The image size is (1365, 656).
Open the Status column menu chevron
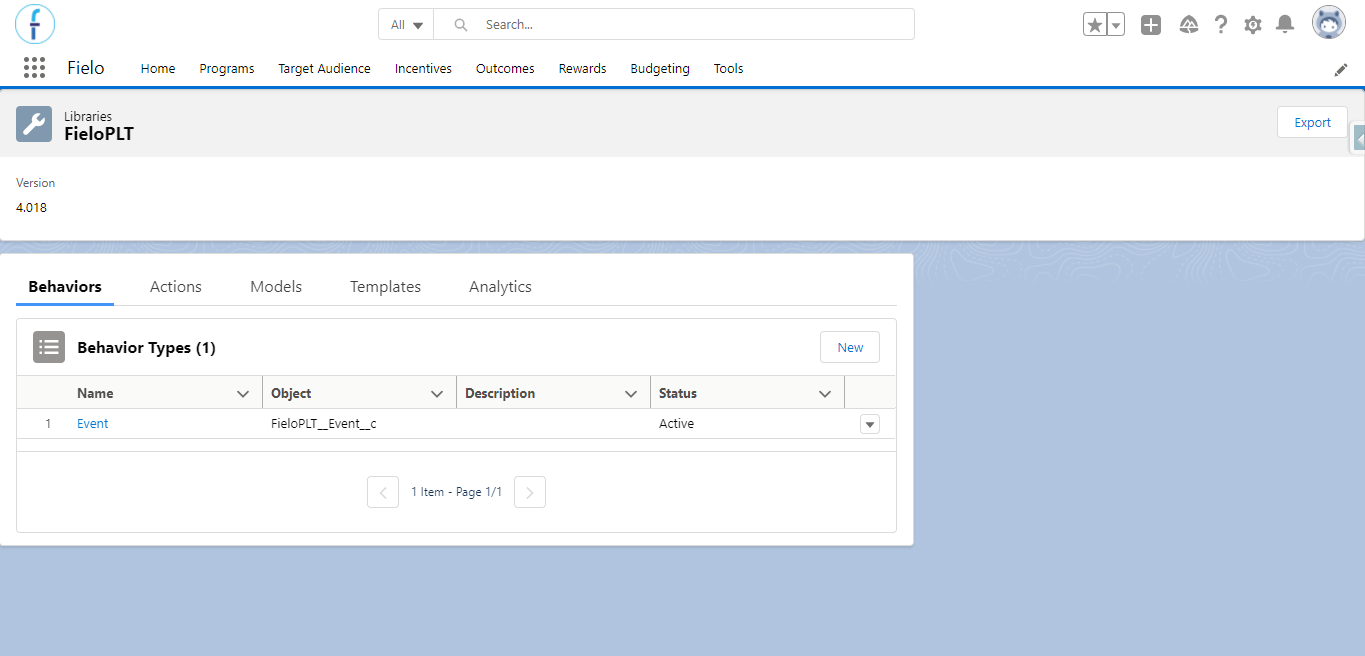tap(825, 394)
